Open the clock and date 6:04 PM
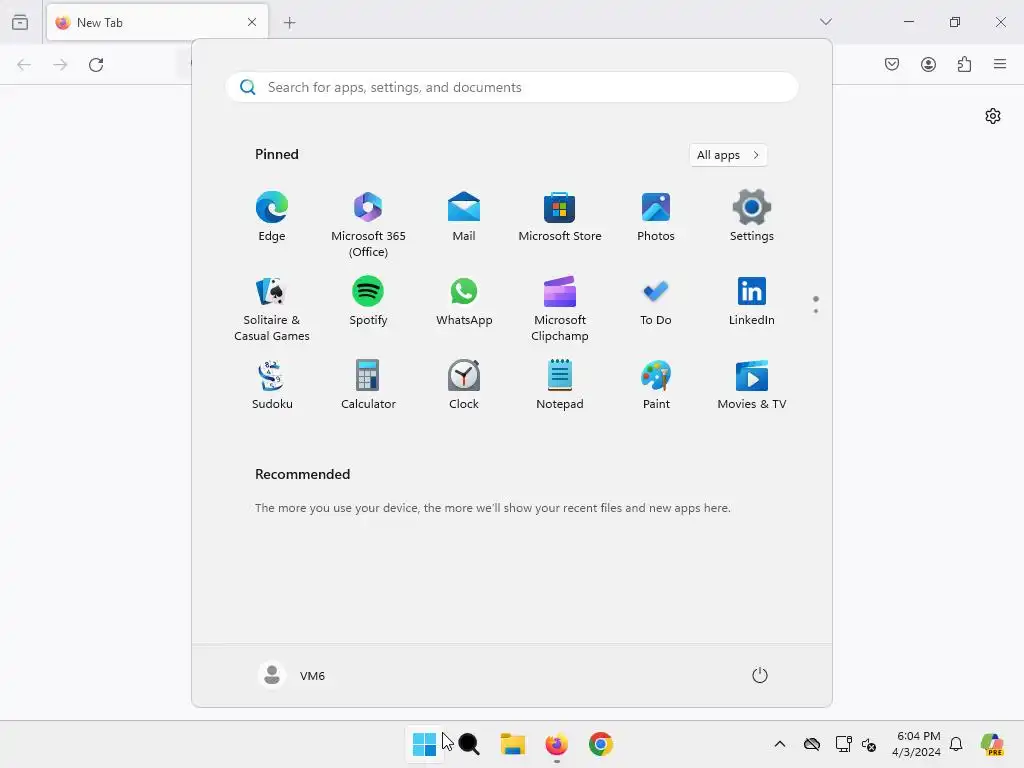Viewport: 1024px width, 768px height. click(918, 744)
